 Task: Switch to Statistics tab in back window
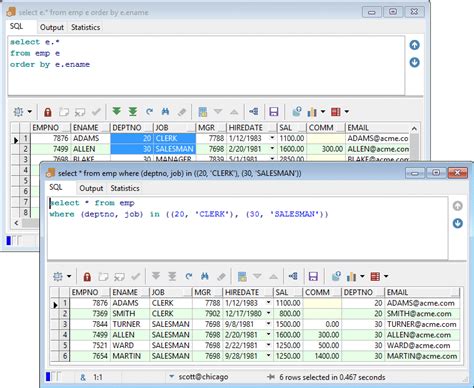(x=86, y=27)
